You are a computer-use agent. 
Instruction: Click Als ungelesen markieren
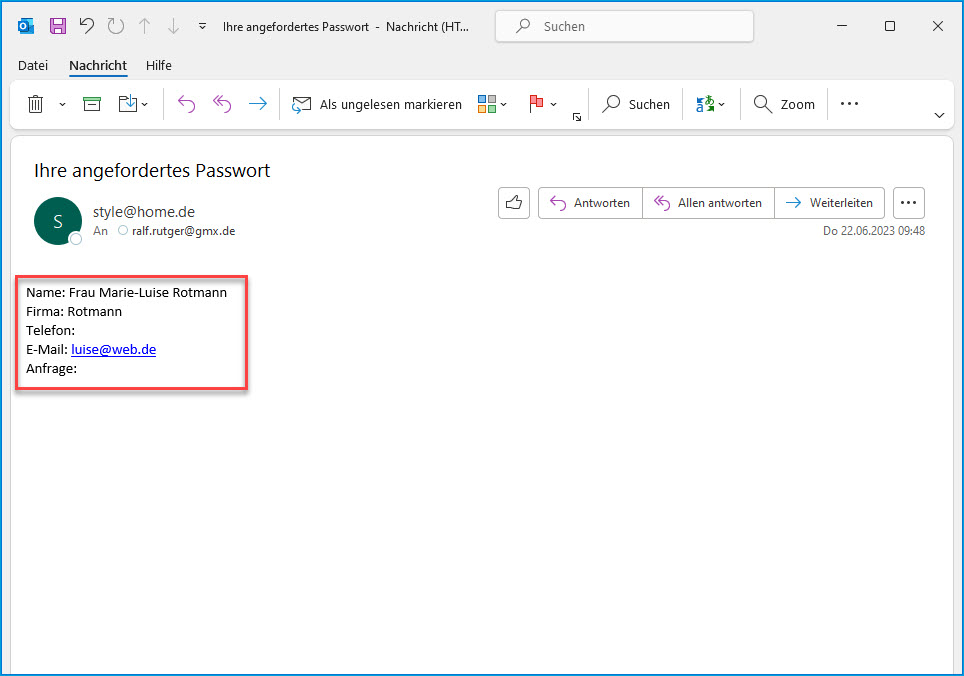coord(377,104)
